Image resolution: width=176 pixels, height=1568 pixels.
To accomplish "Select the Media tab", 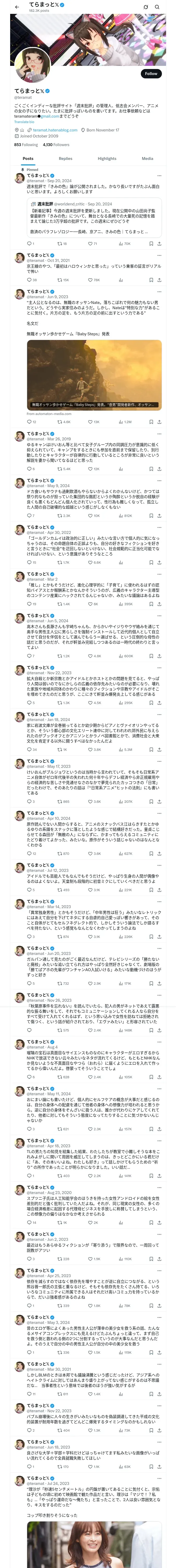I will pyautogui.click(x=148, y=158).
